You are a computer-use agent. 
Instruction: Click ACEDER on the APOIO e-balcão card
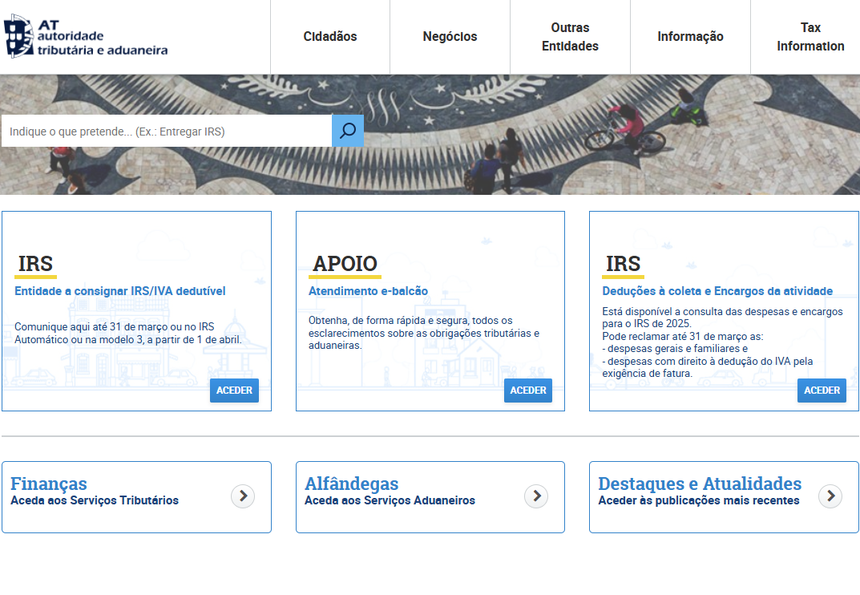point(528,390)
